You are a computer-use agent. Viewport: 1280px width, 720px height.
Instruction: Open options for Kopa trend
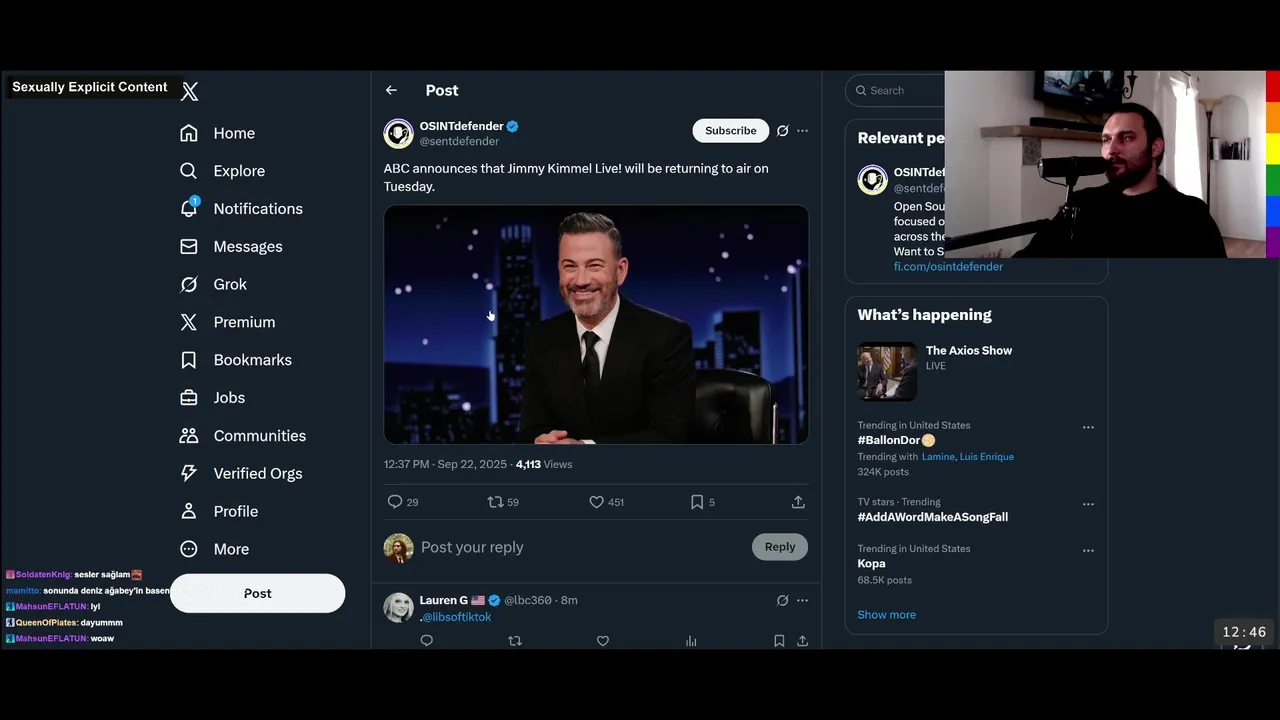pyautogui.click(x=1088, y=550)
